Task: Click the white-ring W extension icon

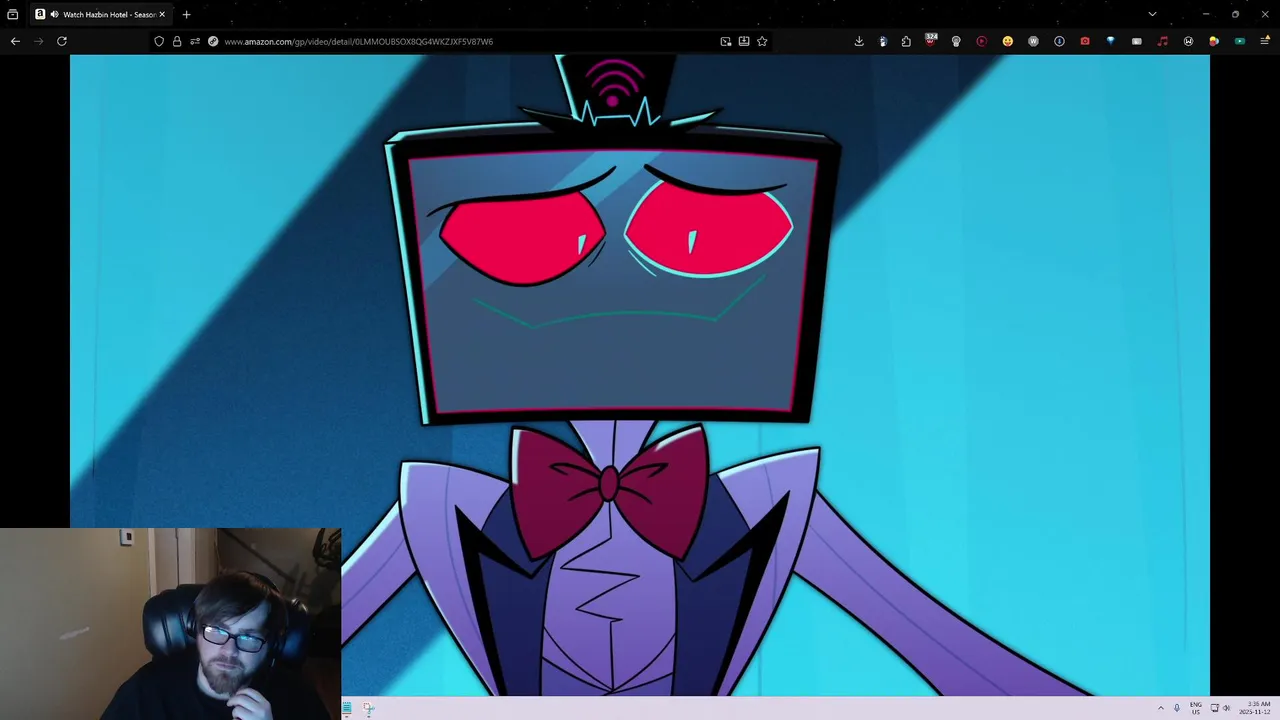Action: [1188, 41]
